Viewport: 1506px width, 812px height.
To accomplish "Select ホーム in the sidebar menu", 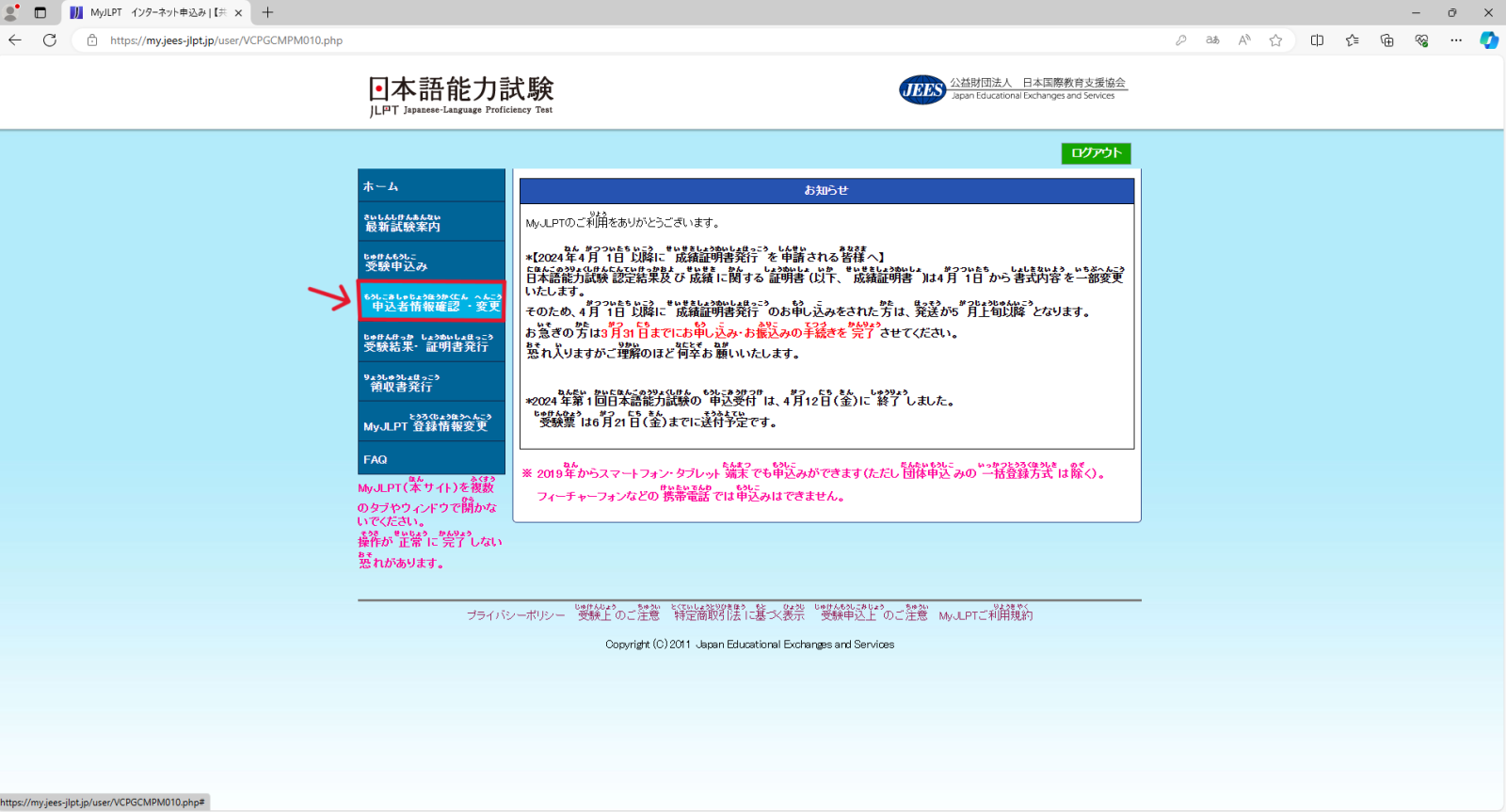I will pos(431,186).
